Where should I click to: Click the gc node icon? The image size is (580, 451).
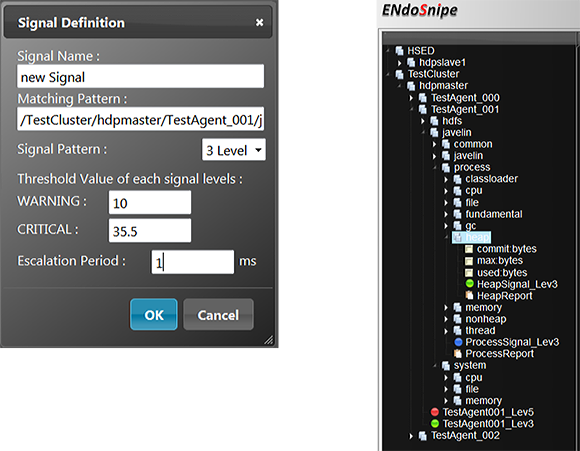(x=458, y=226)
